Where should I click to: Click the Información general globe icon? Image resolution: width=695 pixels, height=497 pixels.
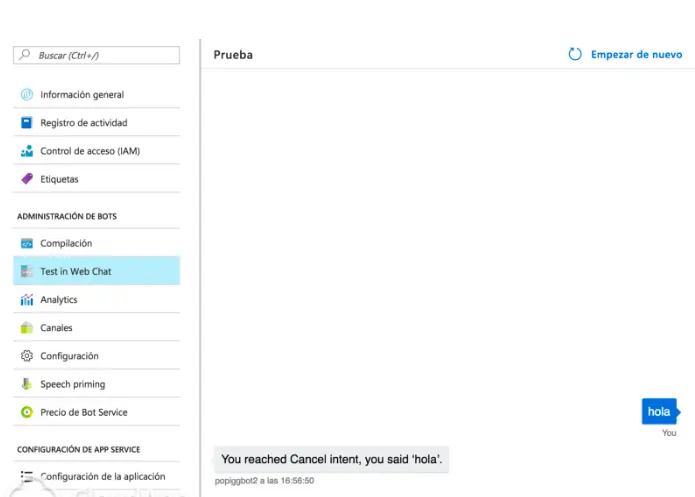coord(27,95)
